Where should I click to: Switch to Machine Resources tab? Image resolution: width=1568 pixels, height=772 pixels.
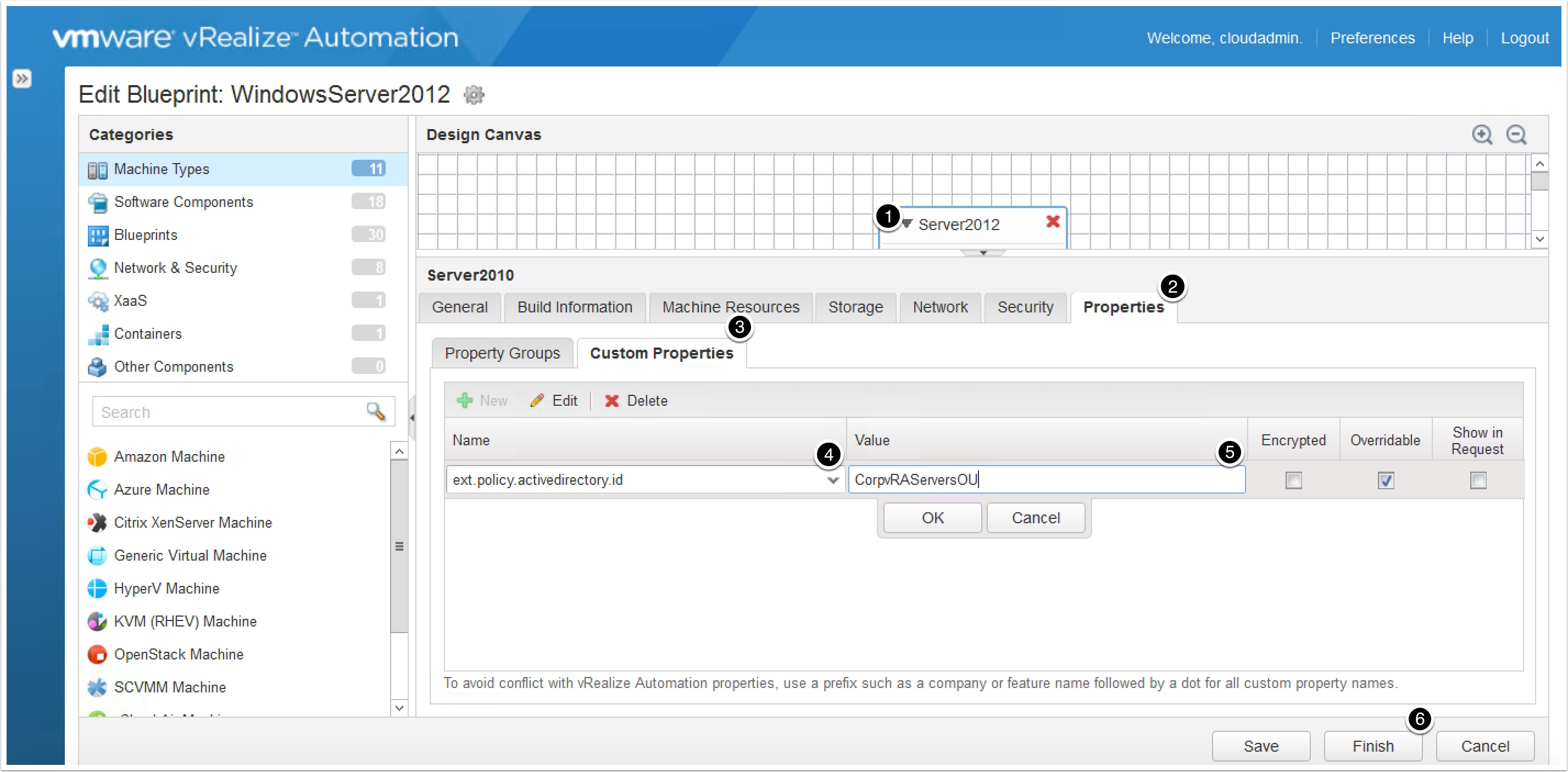[x=731, y=307]
